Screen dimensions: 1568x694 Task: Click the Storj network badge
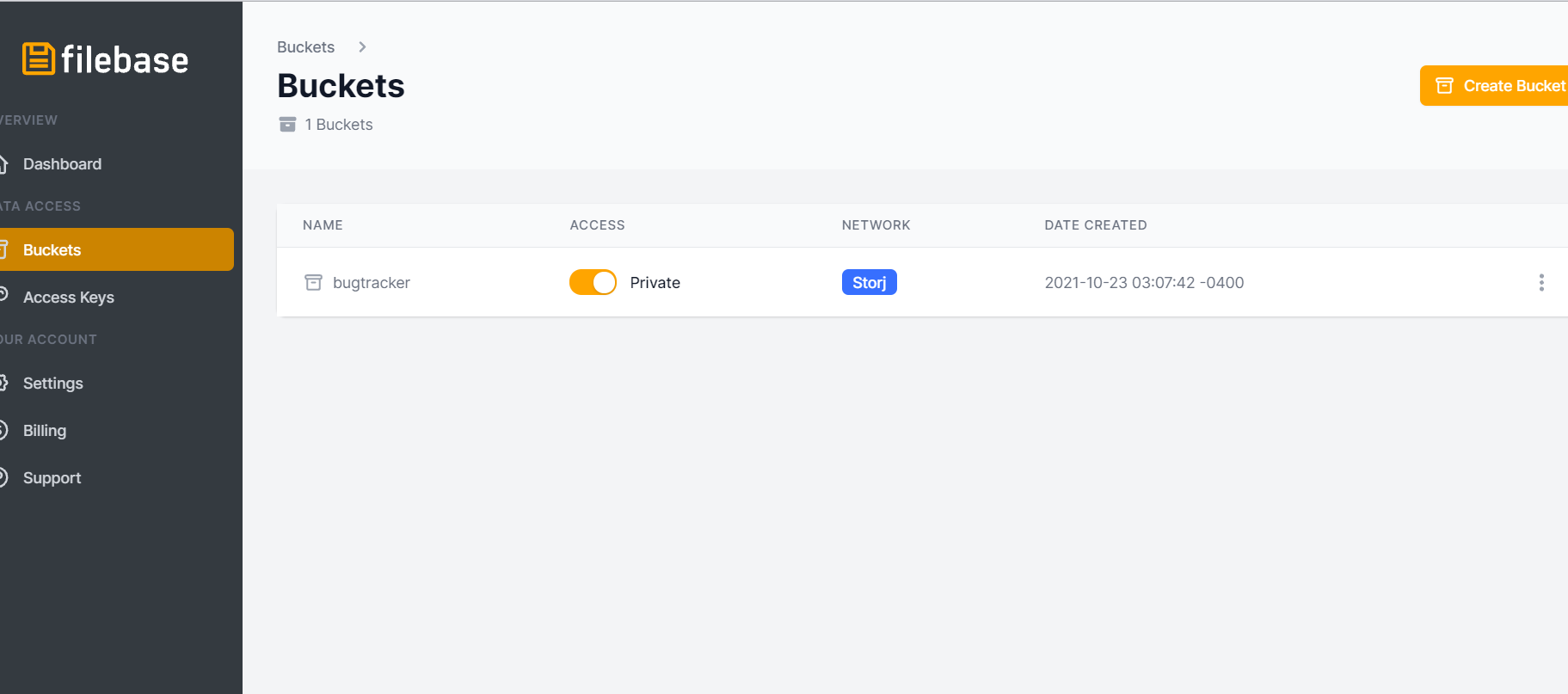click(x=869, y=282)
